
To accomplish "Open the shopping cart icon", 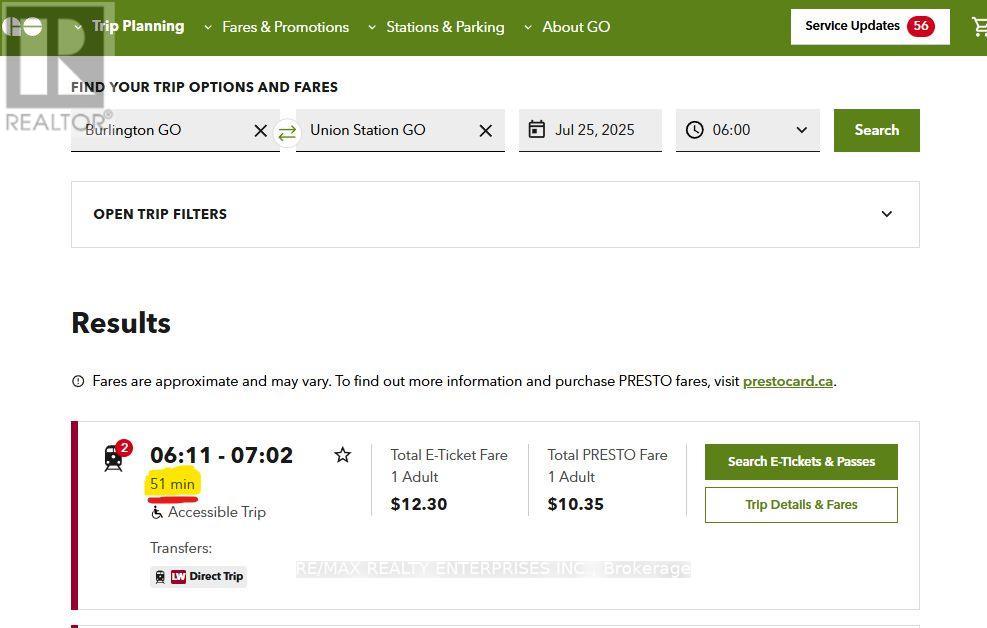I will pyautogui.click(x=979, y=26).
